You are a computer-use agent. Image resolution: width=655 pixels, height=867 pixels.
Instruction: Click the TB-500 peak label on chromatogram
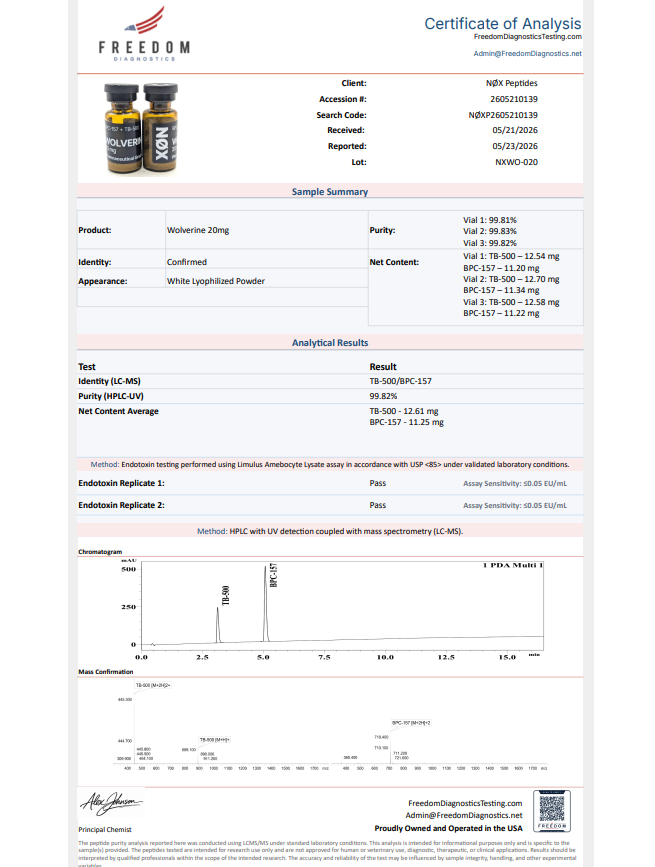coord(226,596)
